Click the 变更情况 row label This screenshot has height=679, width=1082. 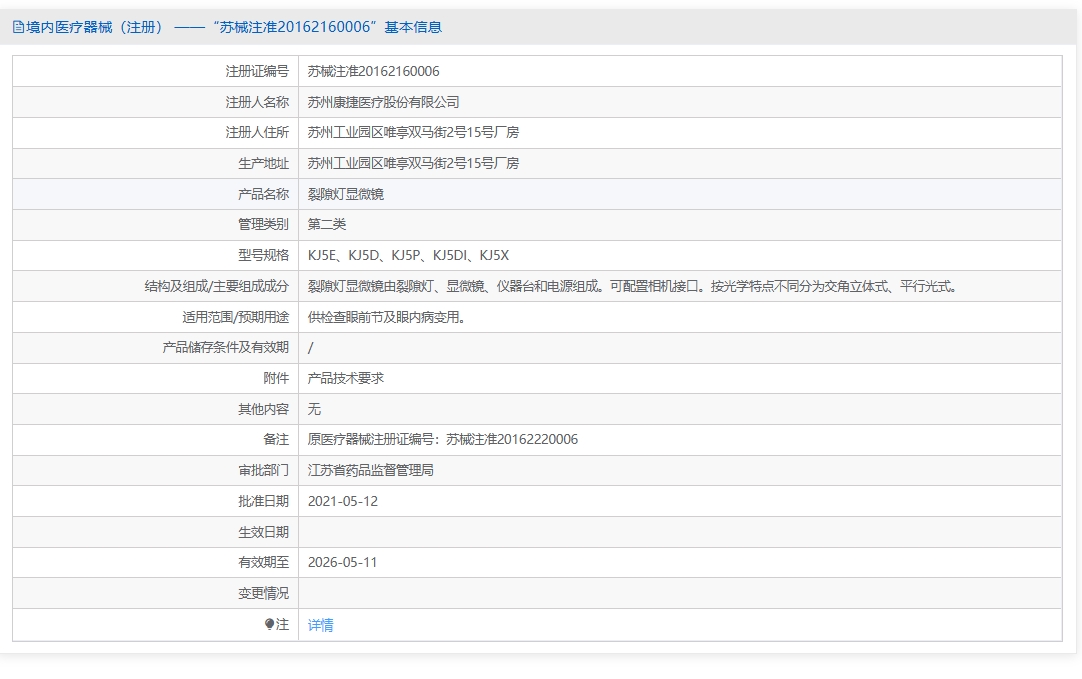[263, 593]
